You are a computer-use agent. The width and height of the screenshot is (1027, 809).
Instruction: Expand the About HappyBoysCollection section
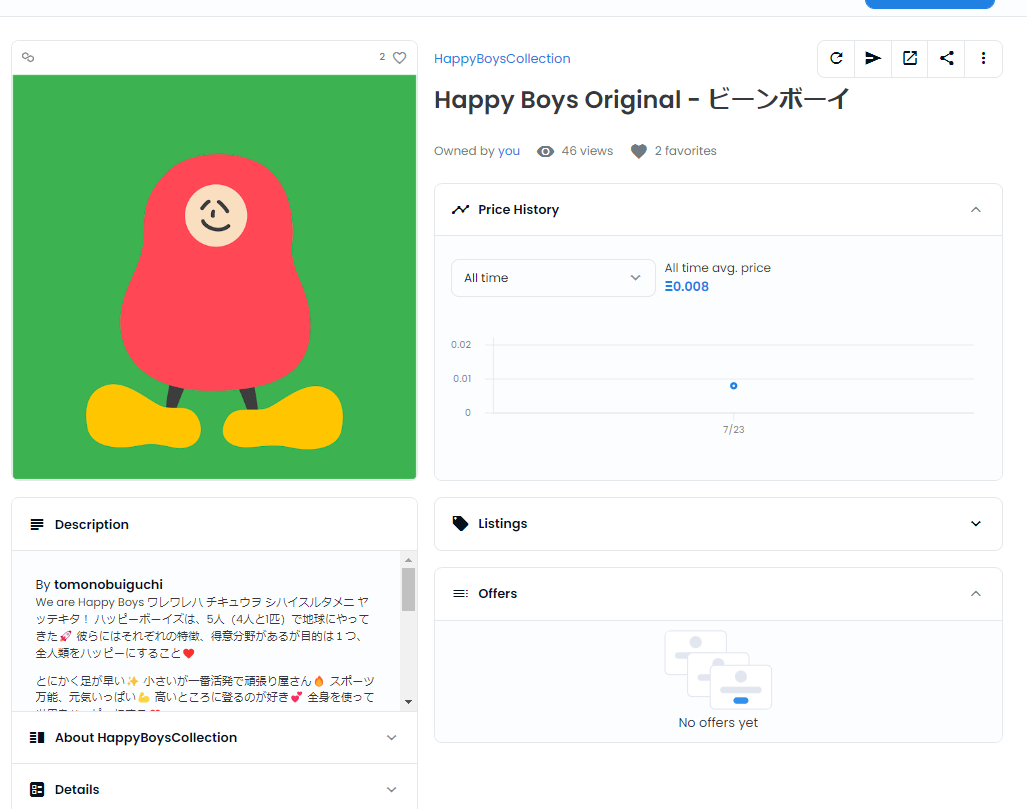pos(391,737)
